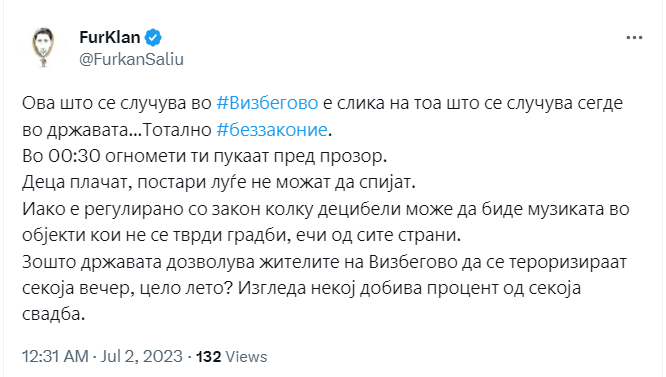Open the #Визбегово hashtag
The image size is (666, 377).
point(267,103)
